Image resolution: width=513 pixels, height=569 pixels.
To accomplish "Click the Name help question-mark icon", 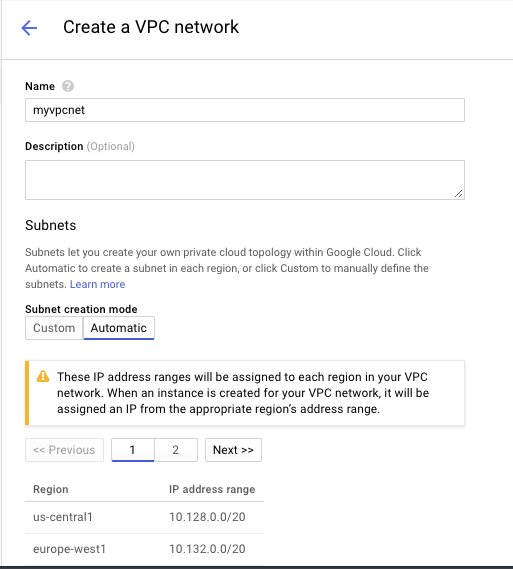I will [68, 86].
